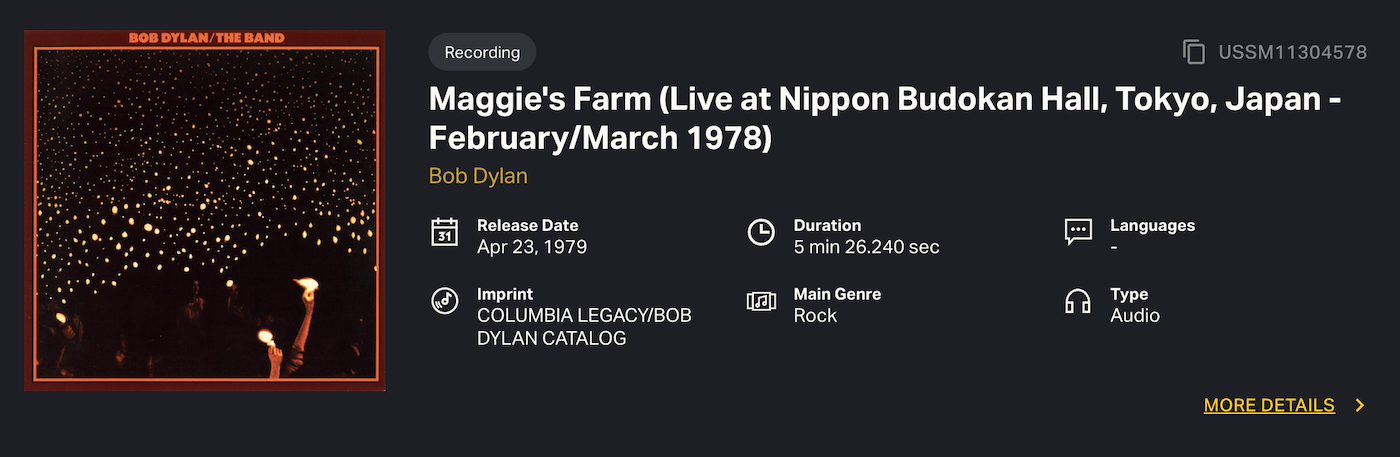Viewport: 1400px width, 457px height.
Task: Click the Rock genre value
Action: (815, 316)
